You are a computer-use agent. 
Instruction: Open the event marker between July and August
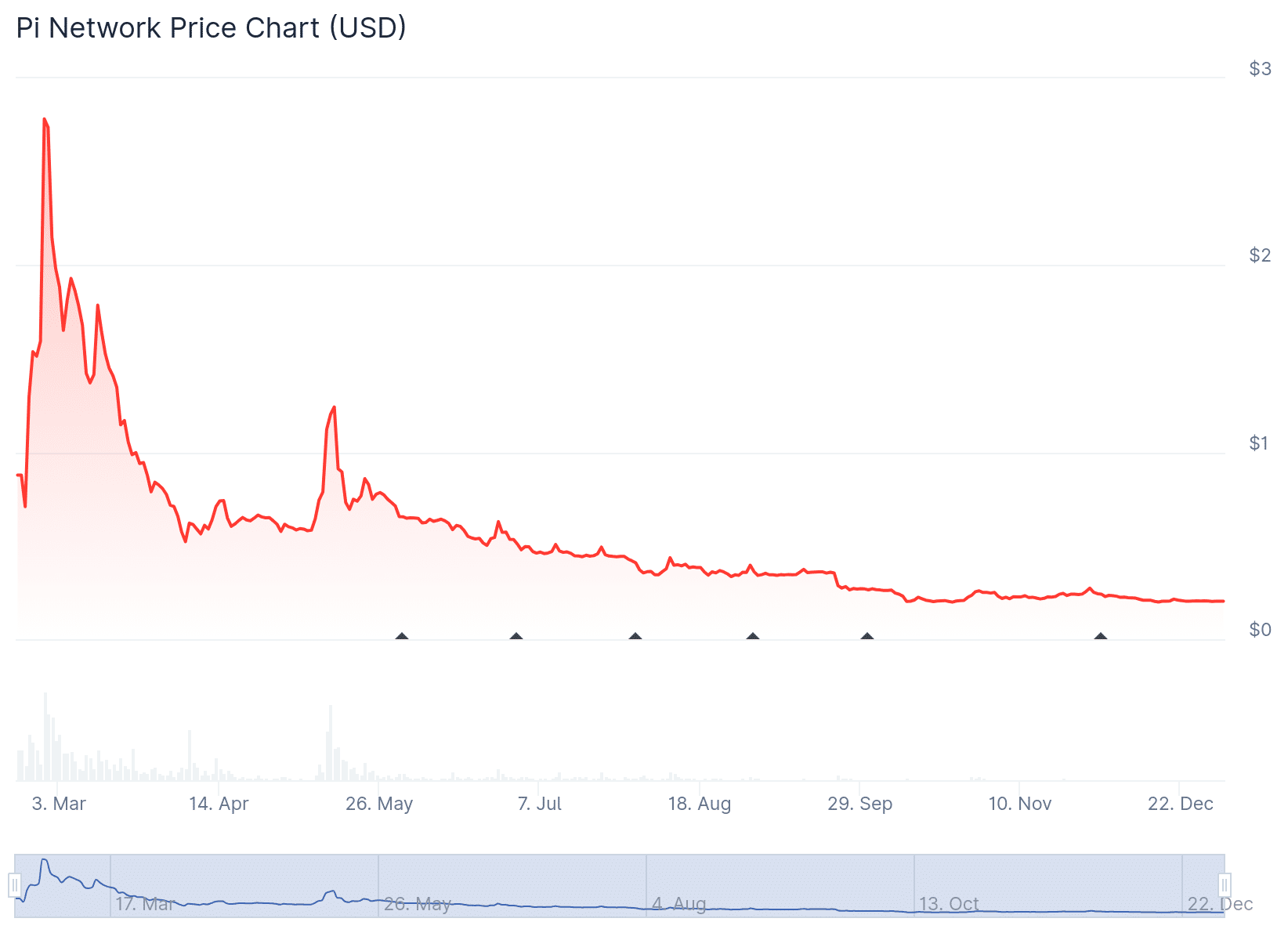tap(635, 637)
